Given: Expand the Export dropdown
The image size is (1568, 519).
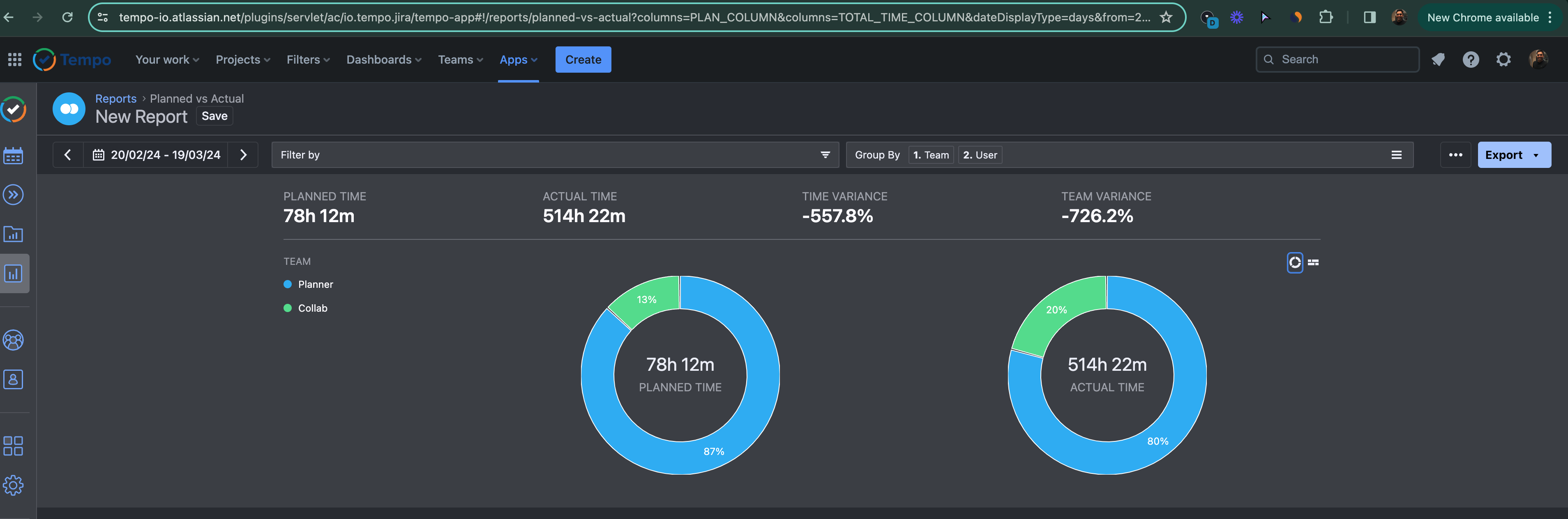Looking at the screenshot, I should point(1514,155).
